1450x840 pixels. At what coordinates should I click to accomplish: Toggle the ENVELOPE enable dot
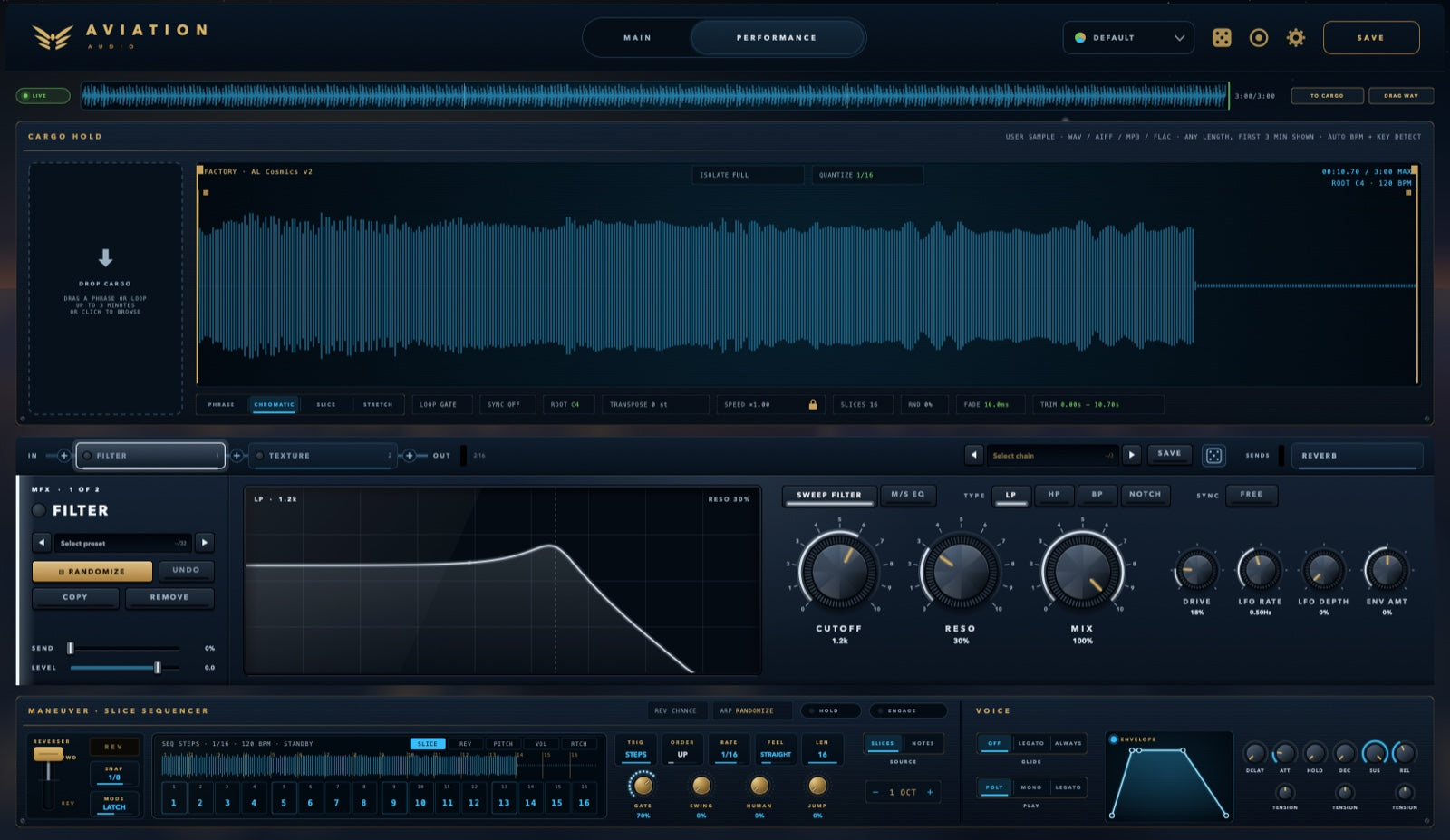click(1114, 739)
